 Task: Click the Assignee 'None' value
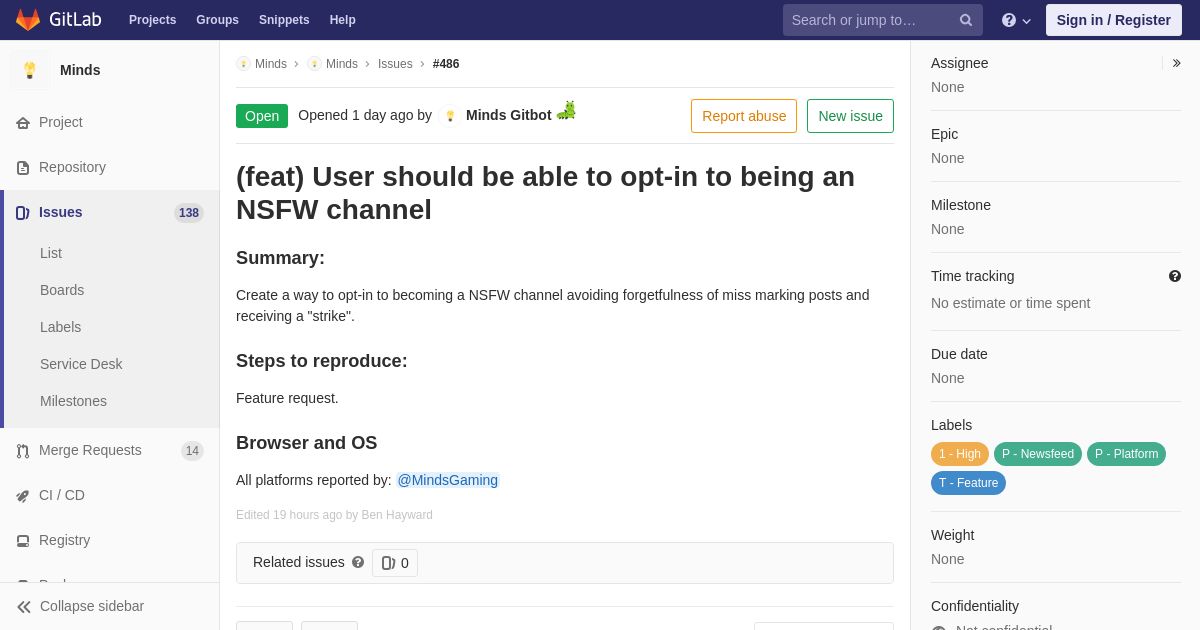coord(948,87)
